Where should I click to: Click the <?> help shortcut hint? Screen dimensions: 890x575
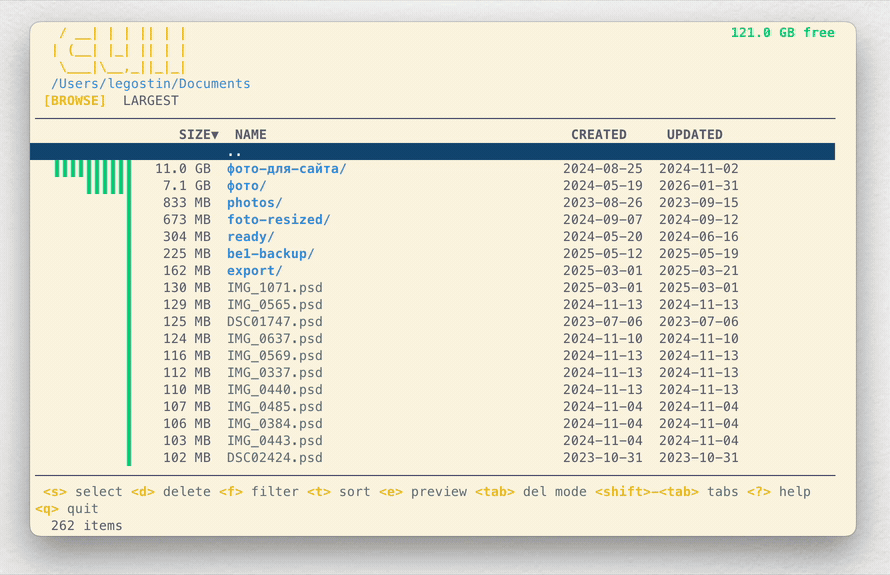coord(779,492)
